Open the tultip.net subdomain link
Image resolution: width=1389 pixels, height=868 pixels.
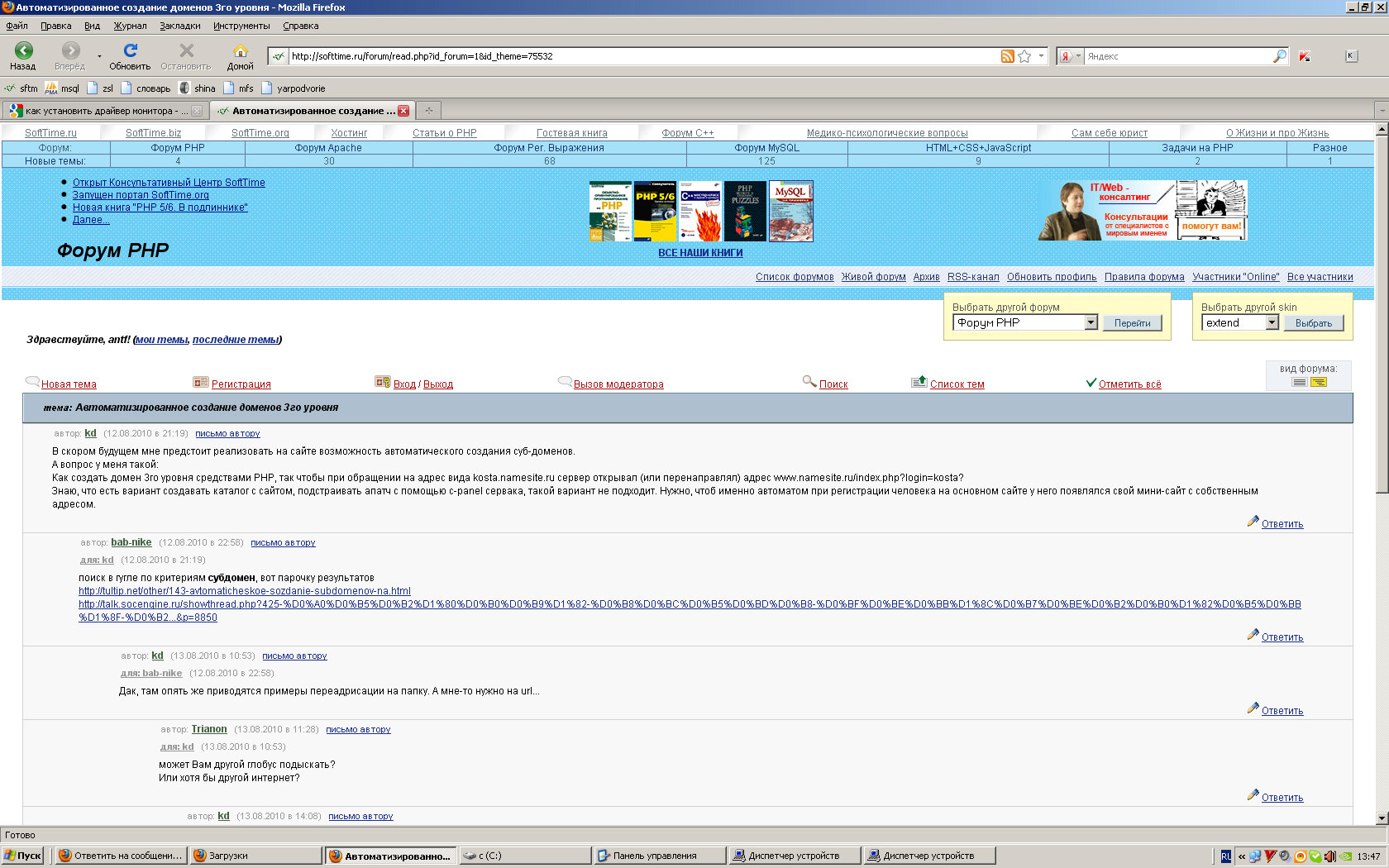click(x=245, y=591)
